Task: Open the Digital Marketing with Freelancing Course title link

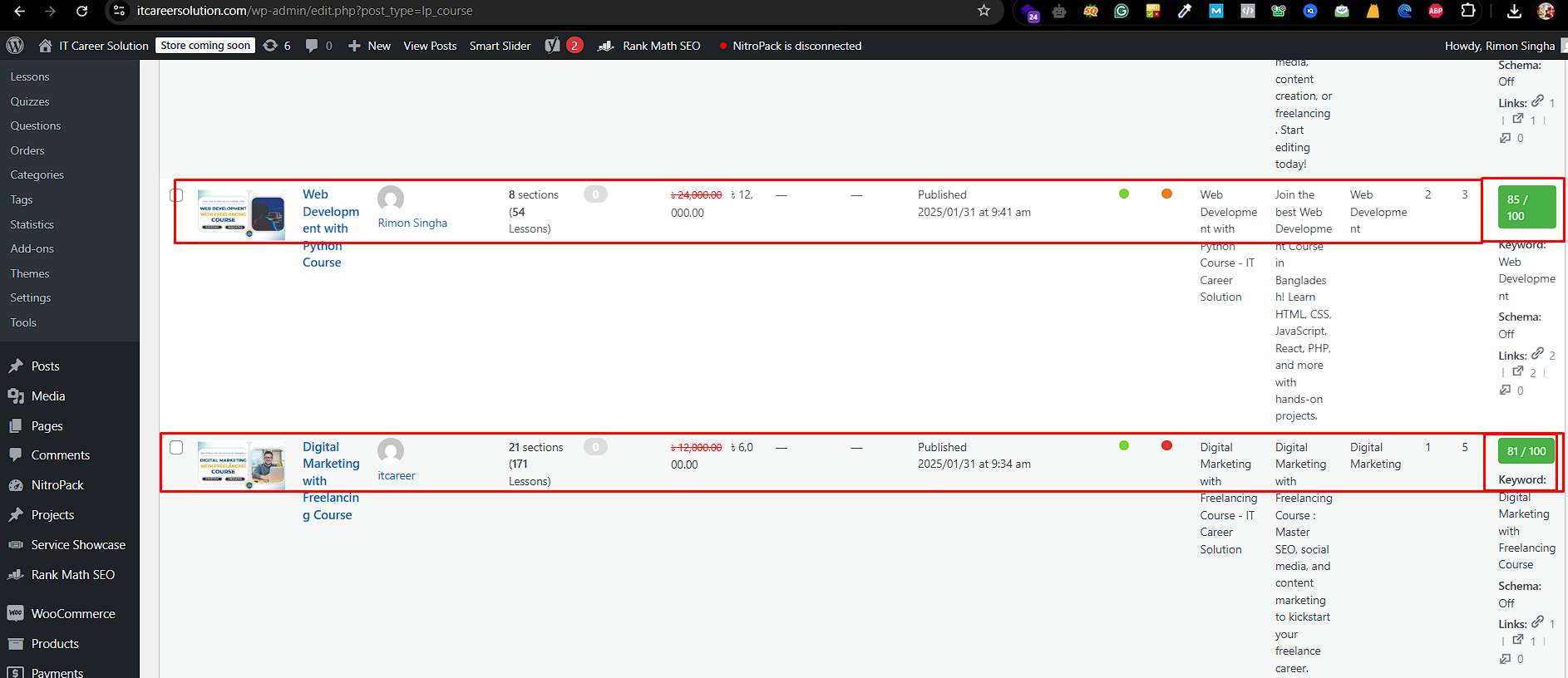Action: coord(331,481)
